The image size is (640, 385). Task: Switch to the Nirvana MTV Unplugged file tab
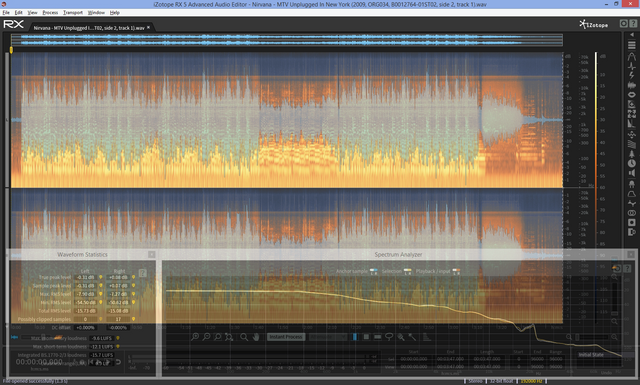[x=89, y=28]
